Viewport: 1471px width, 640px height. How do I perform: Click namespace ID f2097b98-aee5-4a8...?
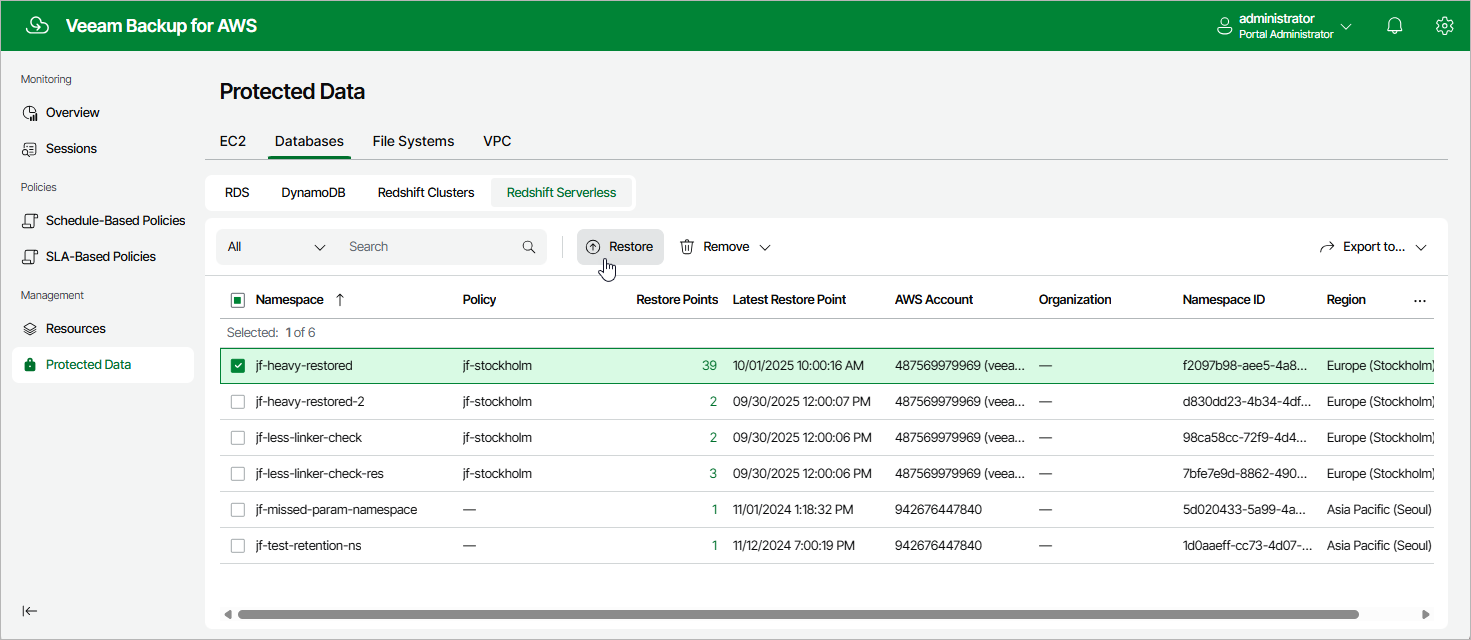tap(1245, 366)
